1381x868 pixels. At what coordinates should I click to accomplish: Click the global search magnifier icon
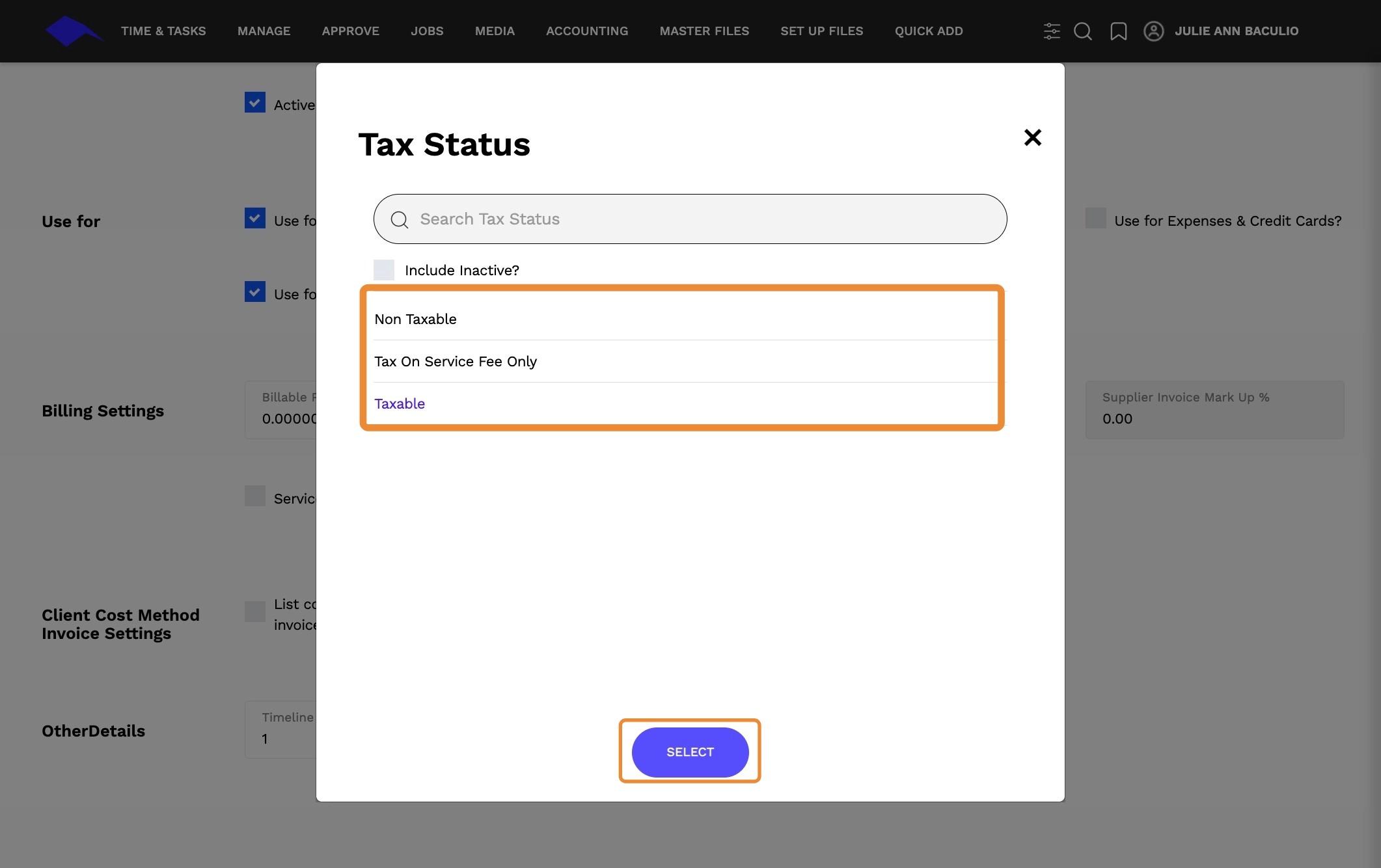tap(1083, 31)
